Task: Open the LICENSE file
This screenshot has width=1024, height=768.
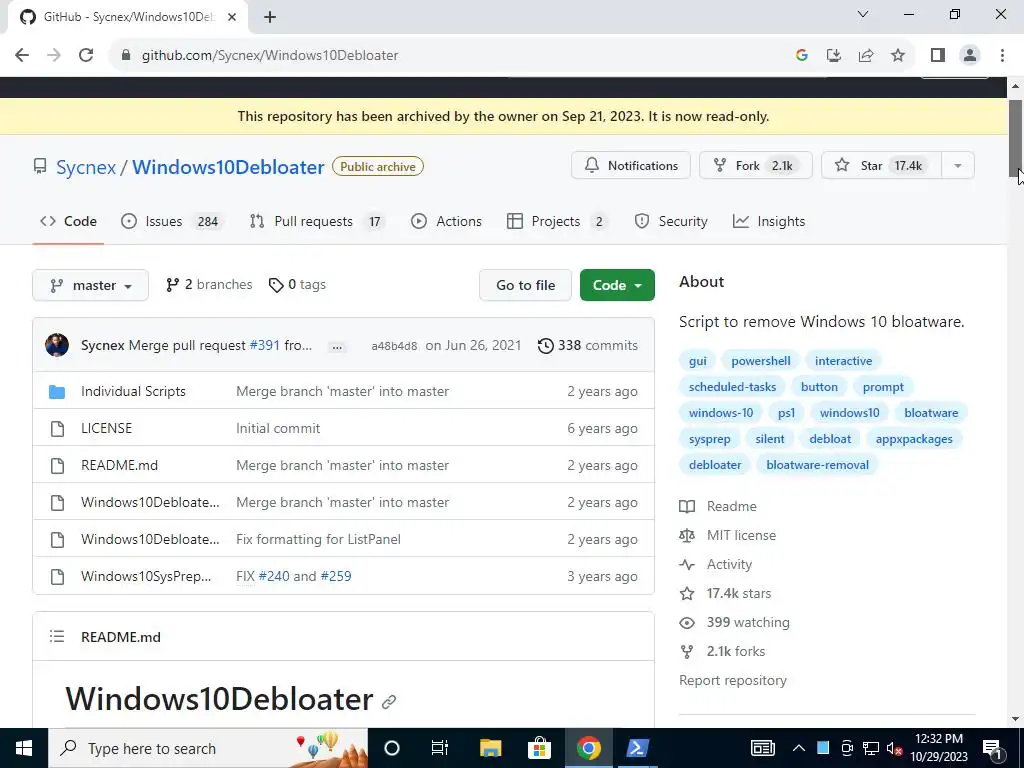Action: 106,428
